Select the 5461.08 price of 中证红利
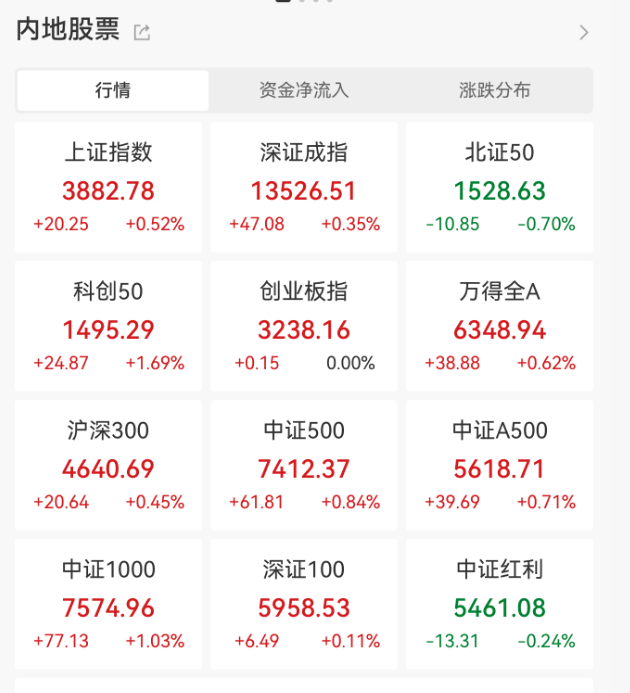The height and width of the screenshot is (693, 630). 500,608
